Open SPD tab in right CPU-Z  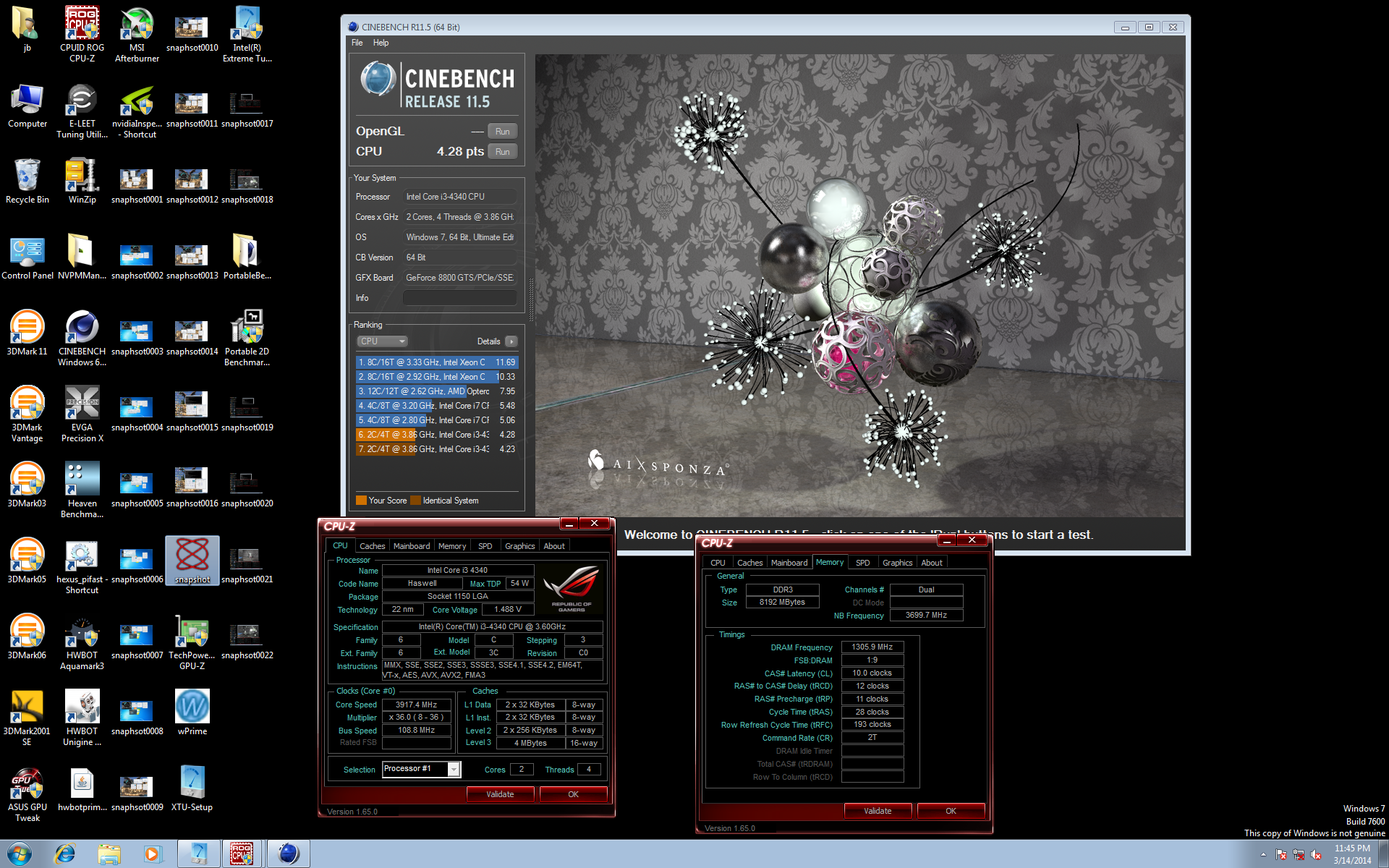pos(862,563)
